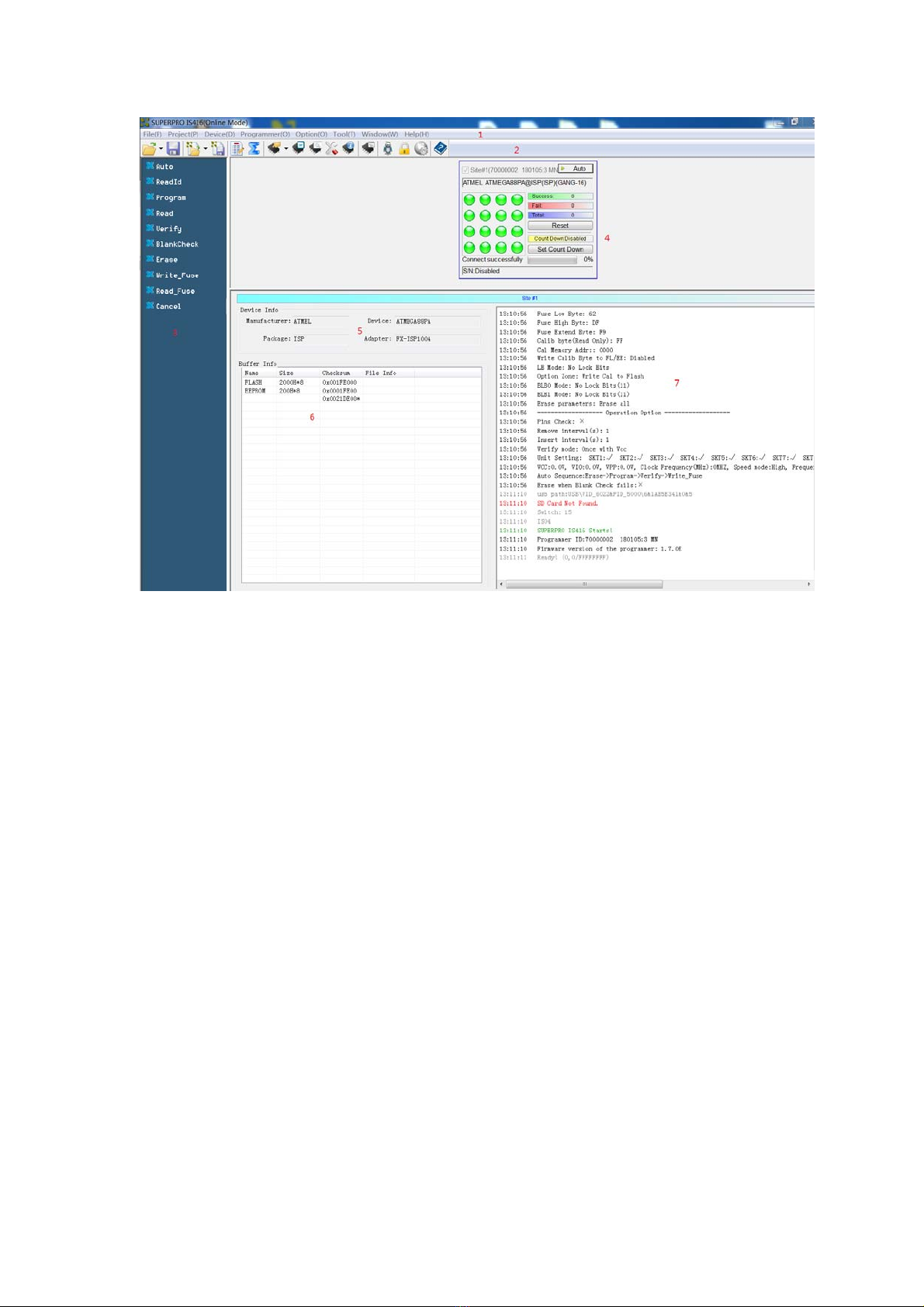Open the blue help book icon
Screen dimensions: 924x1307
[441, 148]
